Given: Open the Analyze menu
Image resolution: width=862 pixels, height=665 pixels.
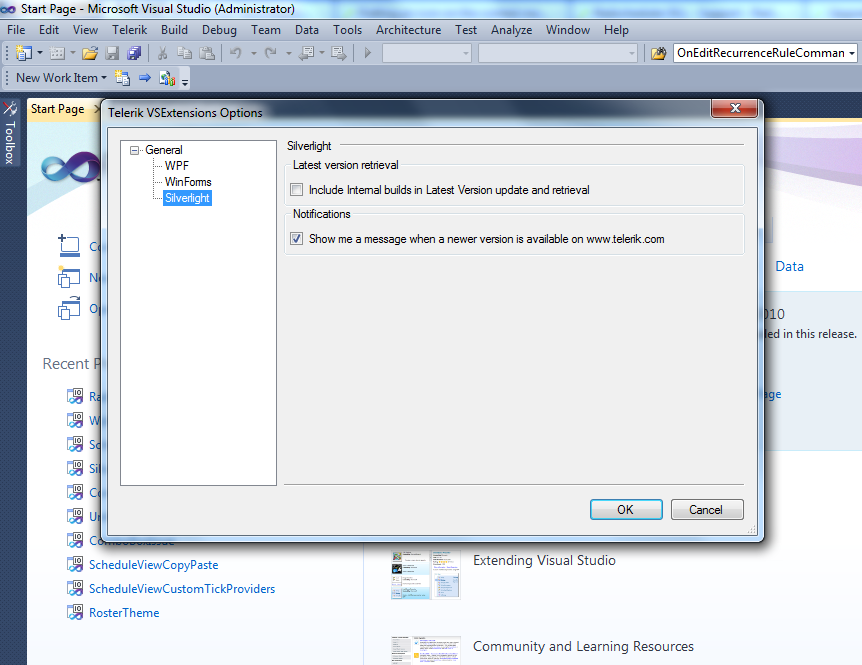Looking at the screenshot, I should [x=511, y=30].
